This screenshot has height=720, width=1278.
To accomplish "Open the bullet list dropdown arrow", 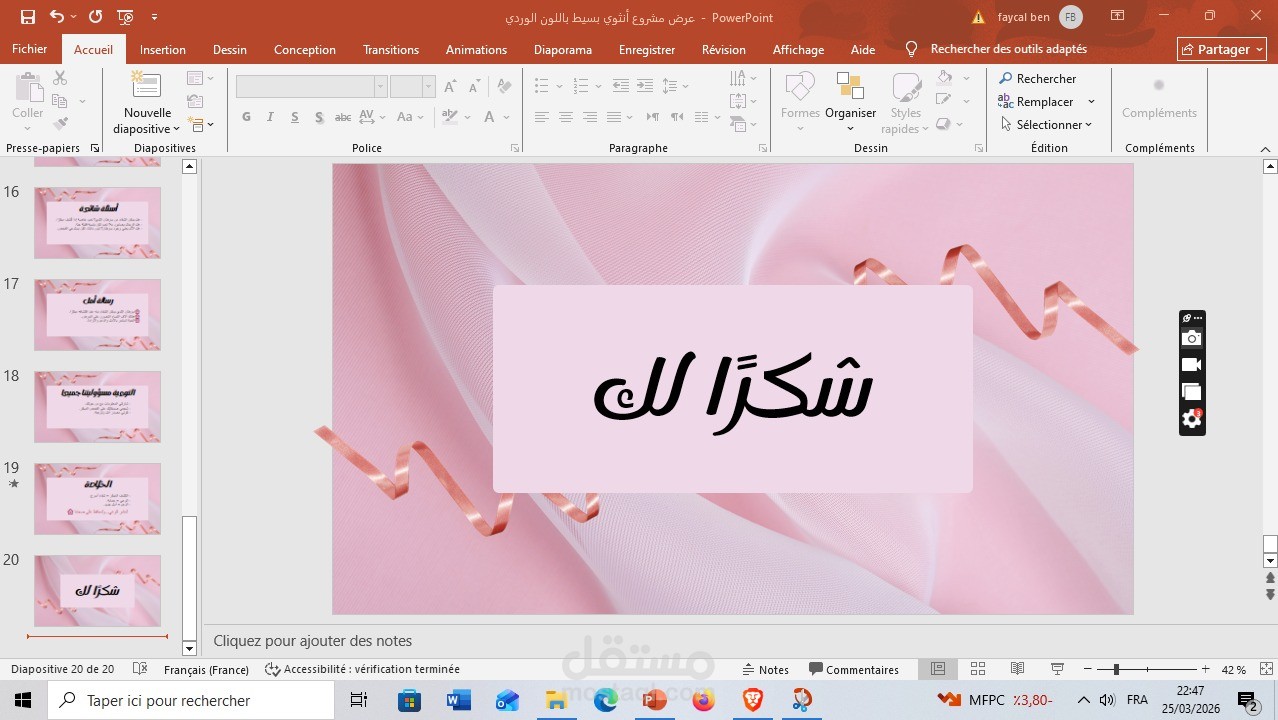I will (559, 86).
